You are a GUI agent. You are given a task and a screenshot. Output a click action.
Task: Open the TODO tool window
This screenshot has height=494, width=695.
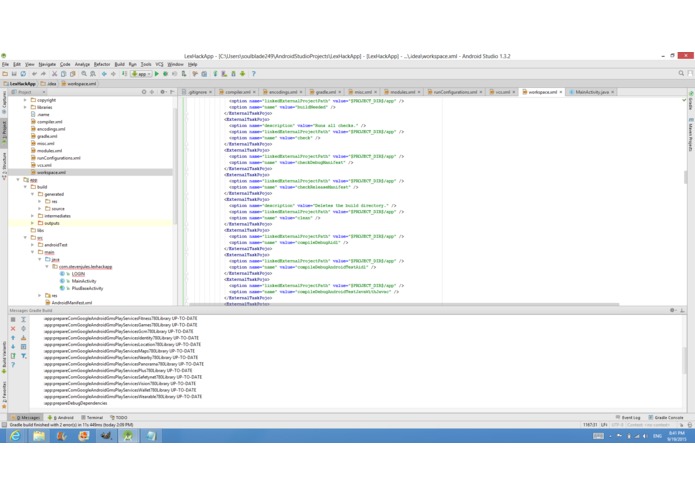119,417
